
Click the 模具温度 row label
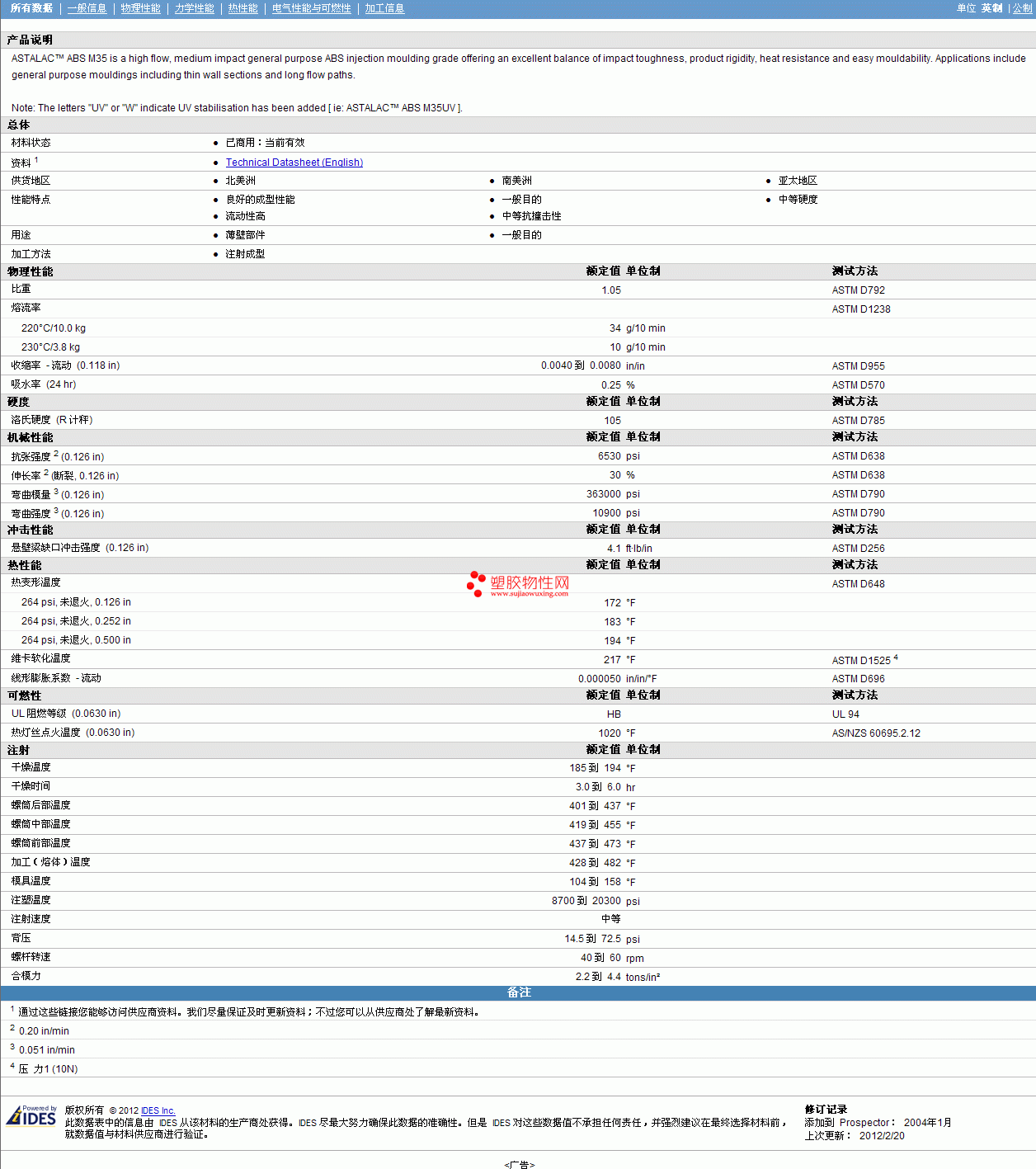click(x=31, y=881)
